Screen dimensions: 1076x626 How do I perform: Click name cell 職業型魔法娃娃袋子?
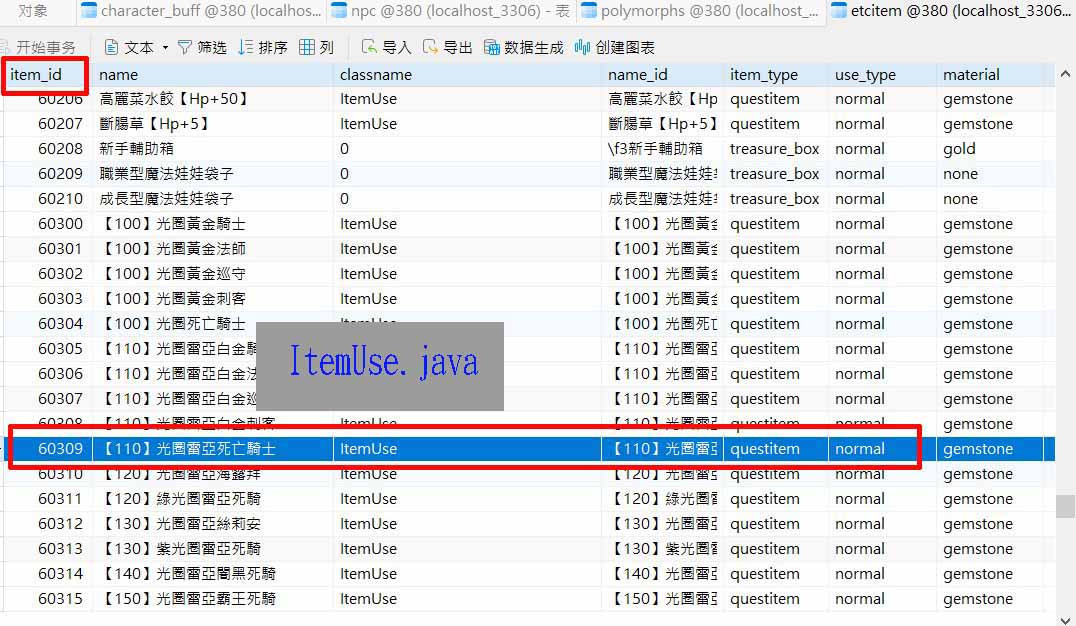tap(166, 174)
